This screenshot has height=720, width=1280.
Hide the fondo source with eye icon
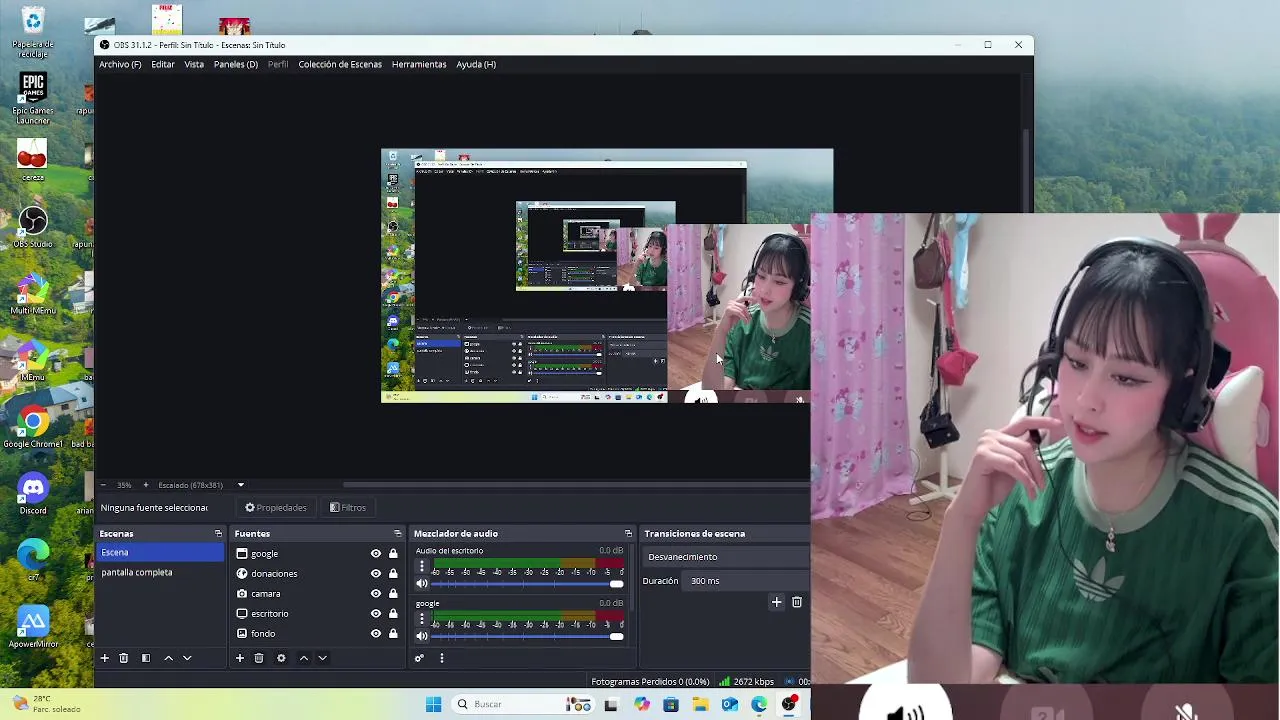(376, 634)
